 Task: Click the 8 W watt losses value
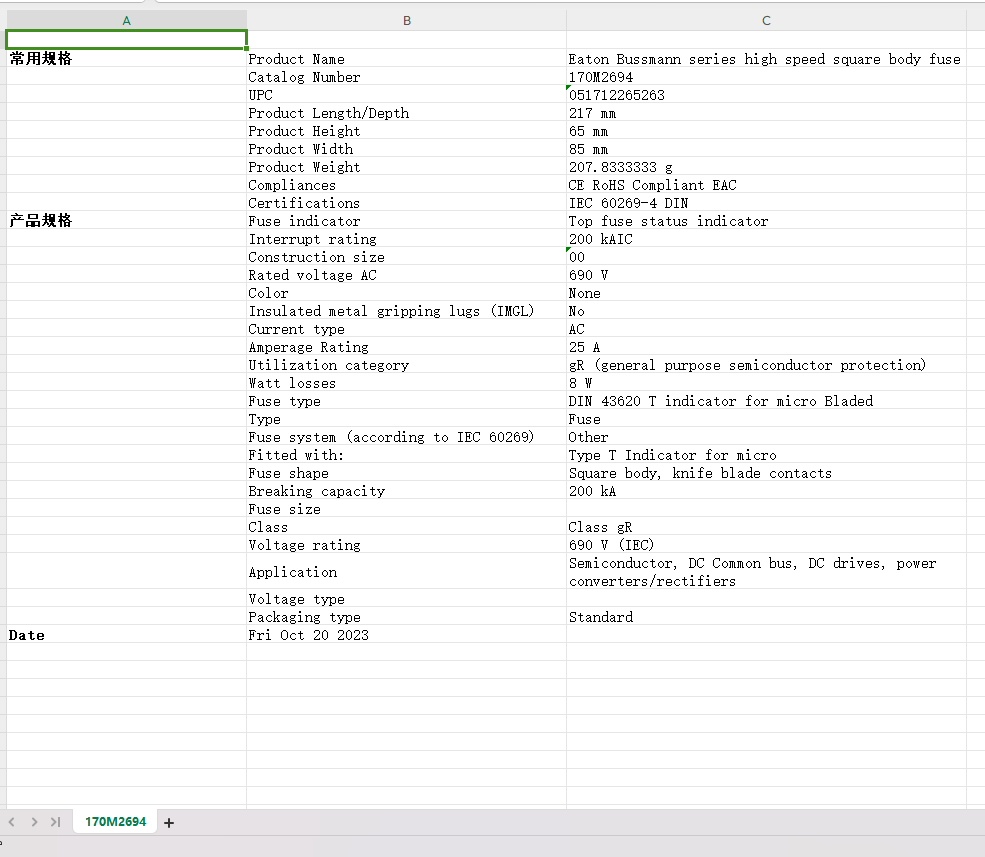[x=766, y=383]
